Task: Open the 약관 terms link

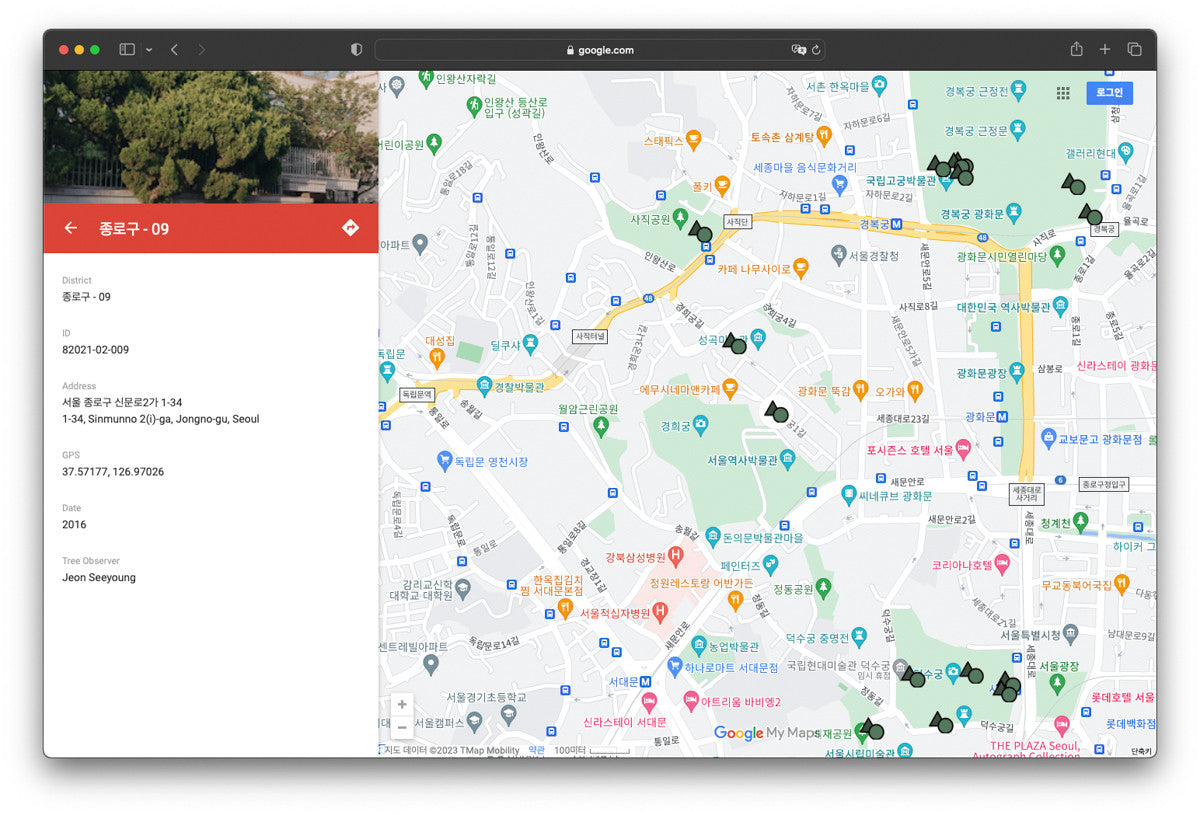Action: [x=537, y=750]
